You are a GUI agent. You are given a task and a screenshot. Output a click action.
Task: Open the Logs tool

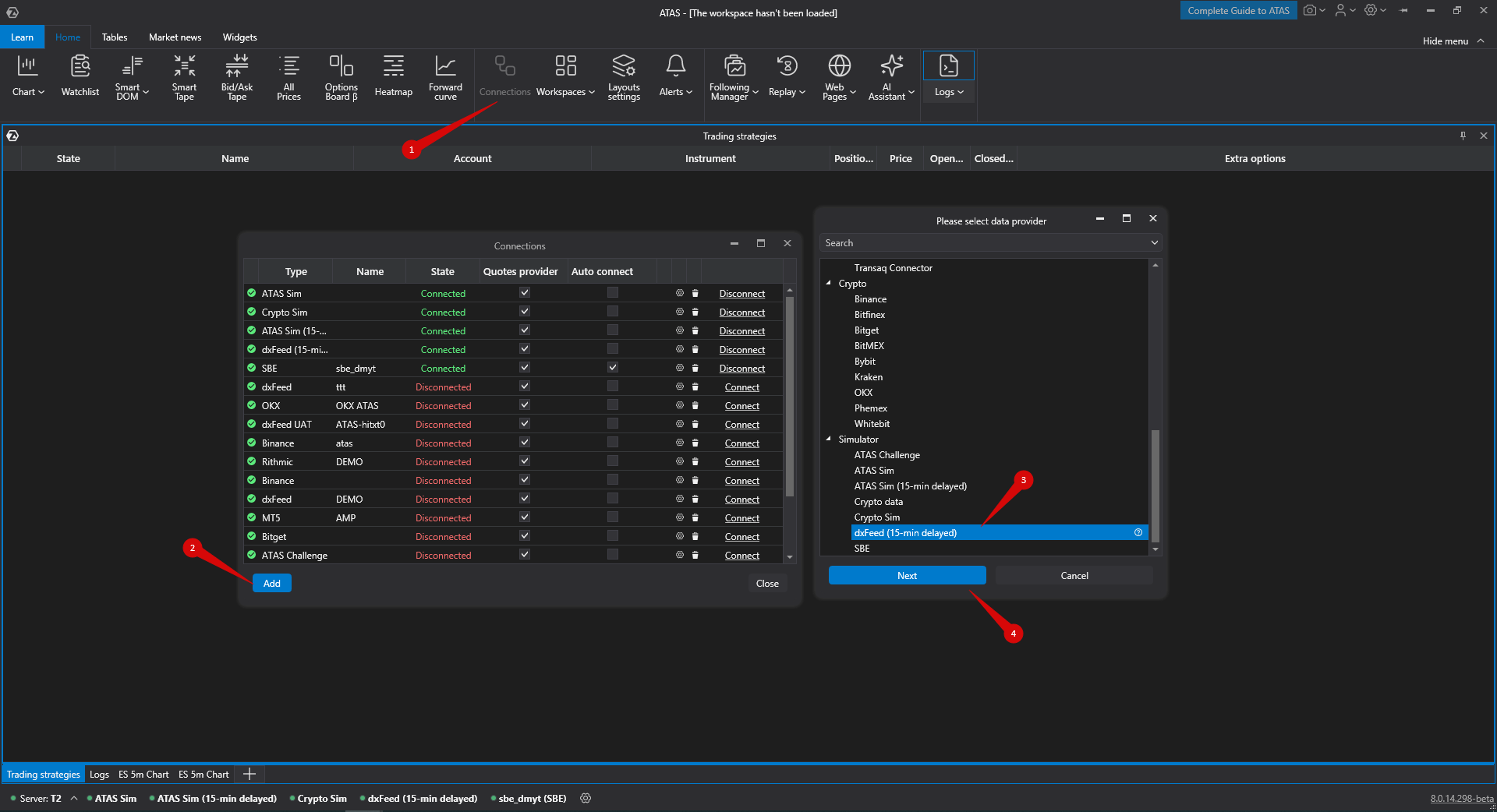(x=949, y=76)
